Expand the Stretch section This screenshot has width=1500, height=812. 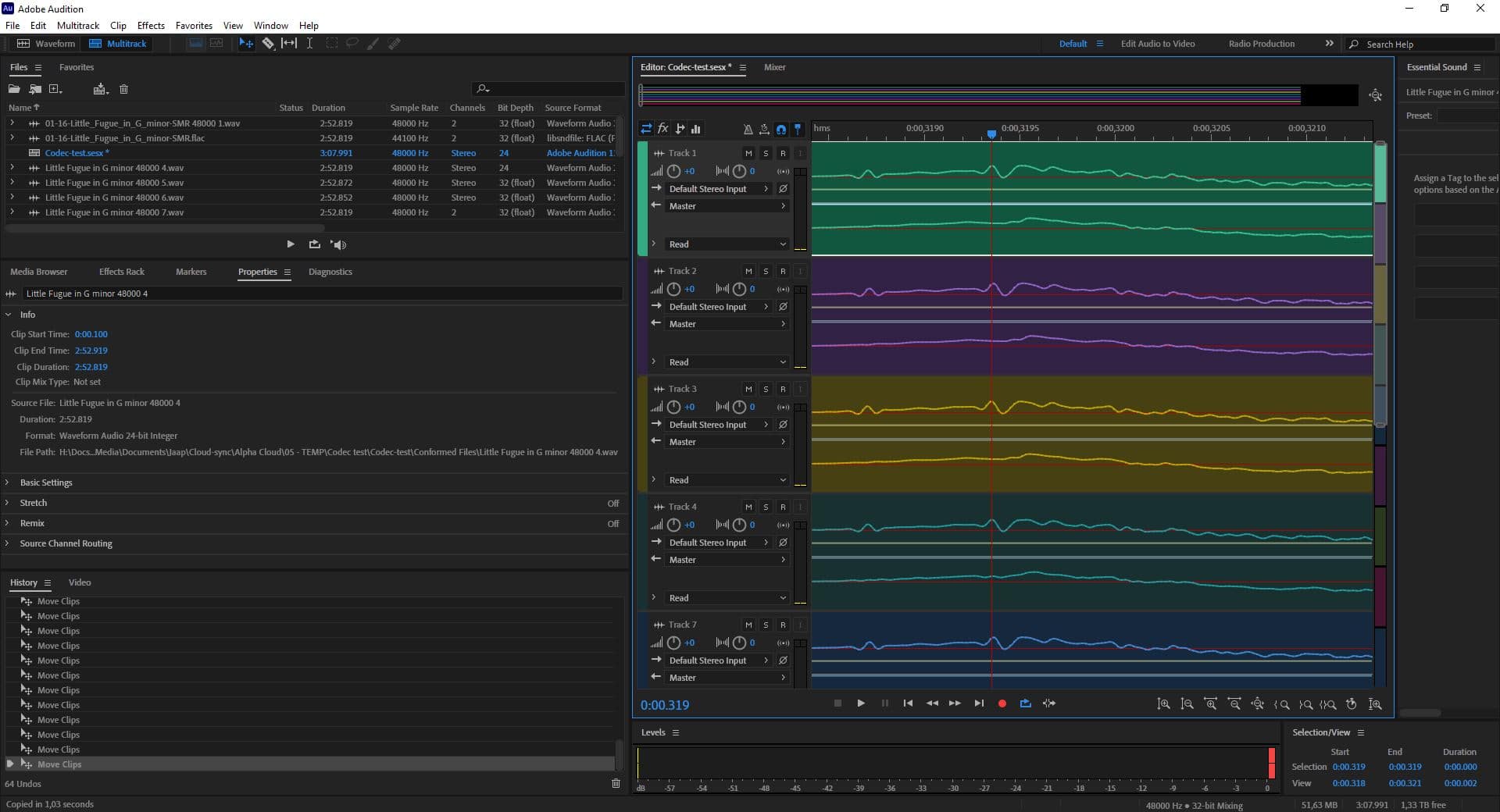7,503
